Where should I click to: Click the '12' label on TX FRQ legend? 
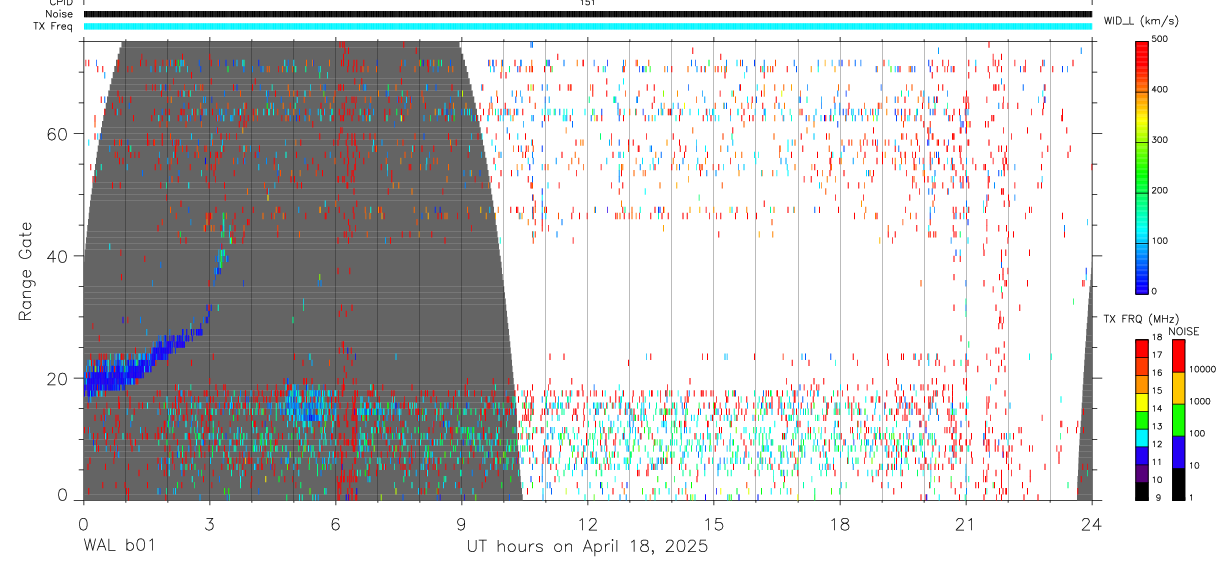1157,444
